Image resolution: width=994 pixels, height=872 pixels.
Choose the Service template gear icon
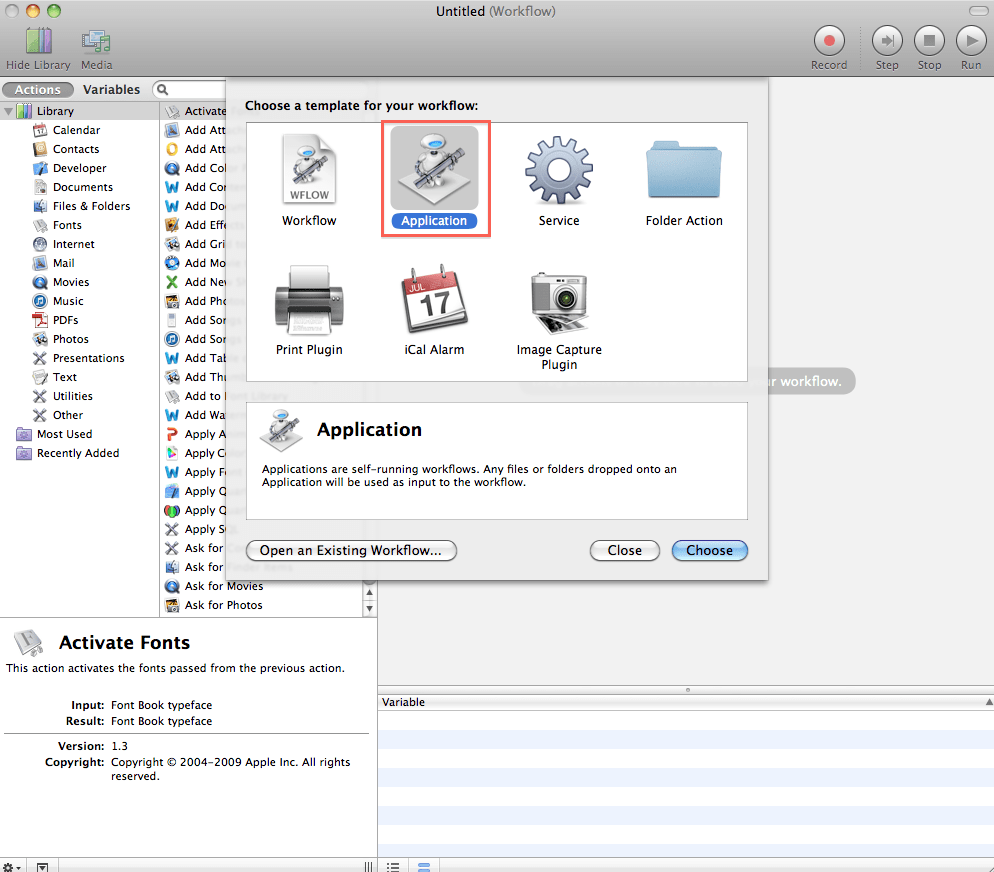558,170
